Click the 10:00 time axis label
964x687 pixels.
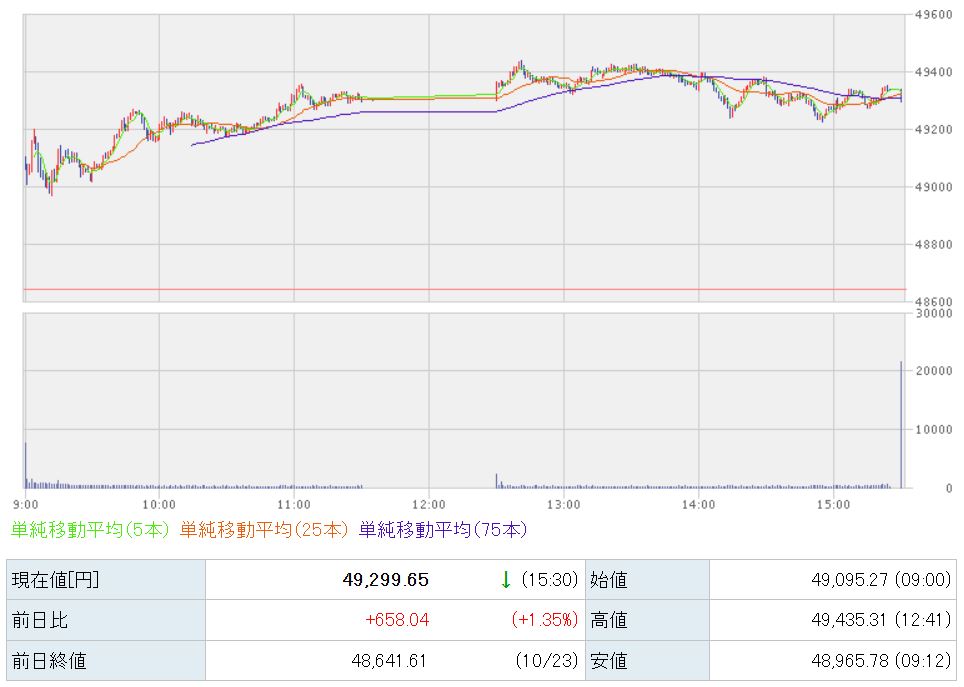click(x=159, y=504)
